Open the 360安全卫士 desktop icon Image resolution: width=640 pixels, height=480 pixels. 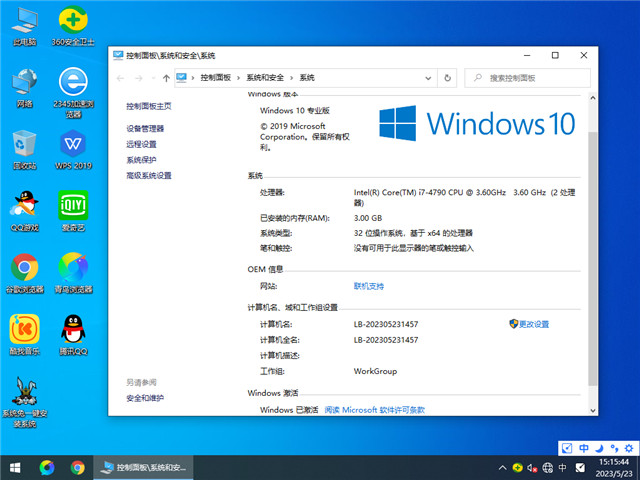(73, 27)
